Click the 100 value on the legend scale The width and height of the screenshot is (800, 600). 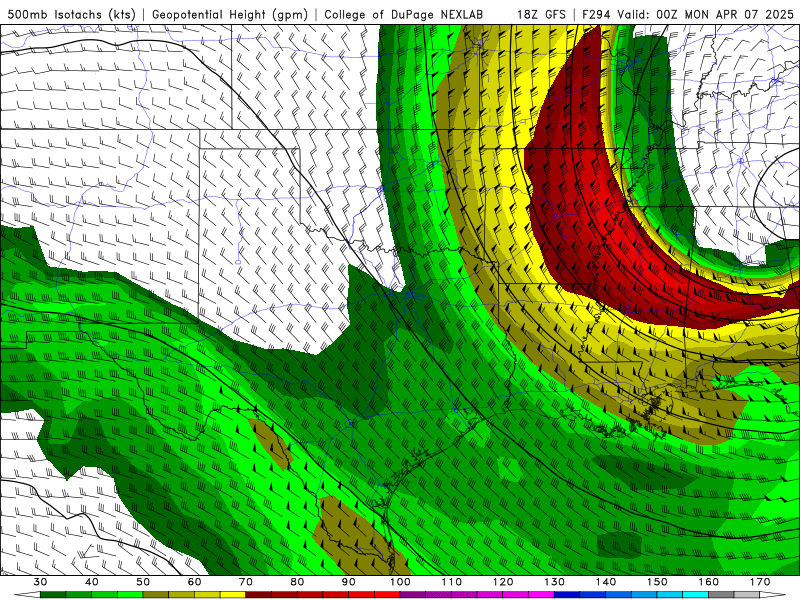click(400, 582)
